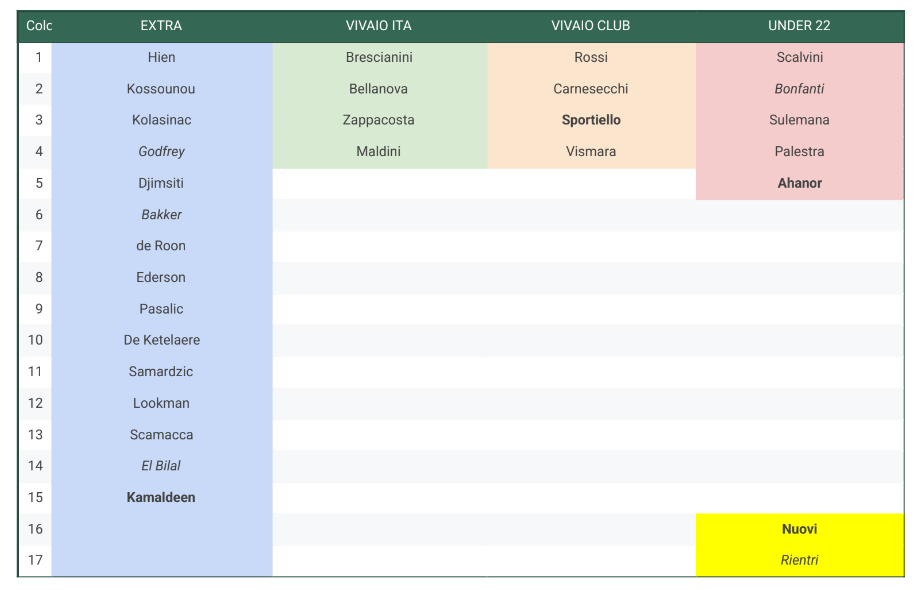
Task: Select the Kossounou cell
Action: tap(161, 89)
